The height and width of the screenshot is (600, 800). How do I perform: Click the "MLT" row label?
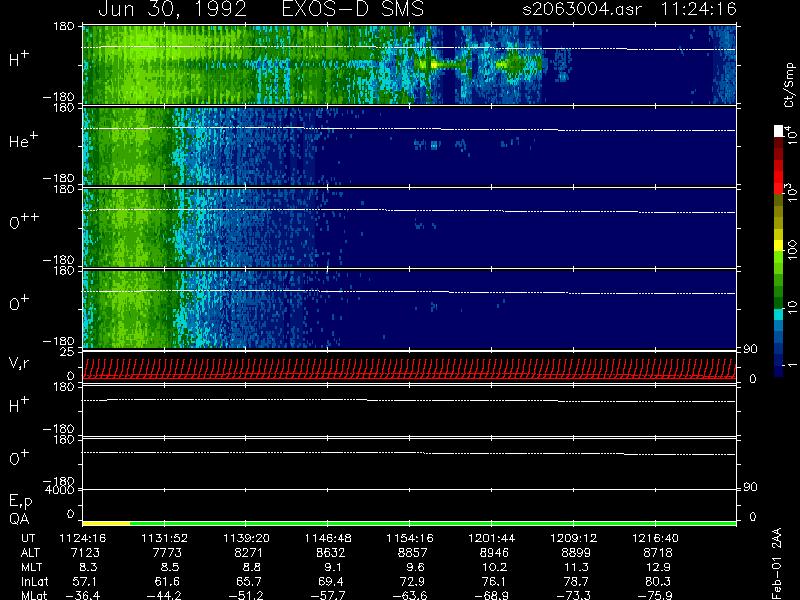[x=32, y=567]
